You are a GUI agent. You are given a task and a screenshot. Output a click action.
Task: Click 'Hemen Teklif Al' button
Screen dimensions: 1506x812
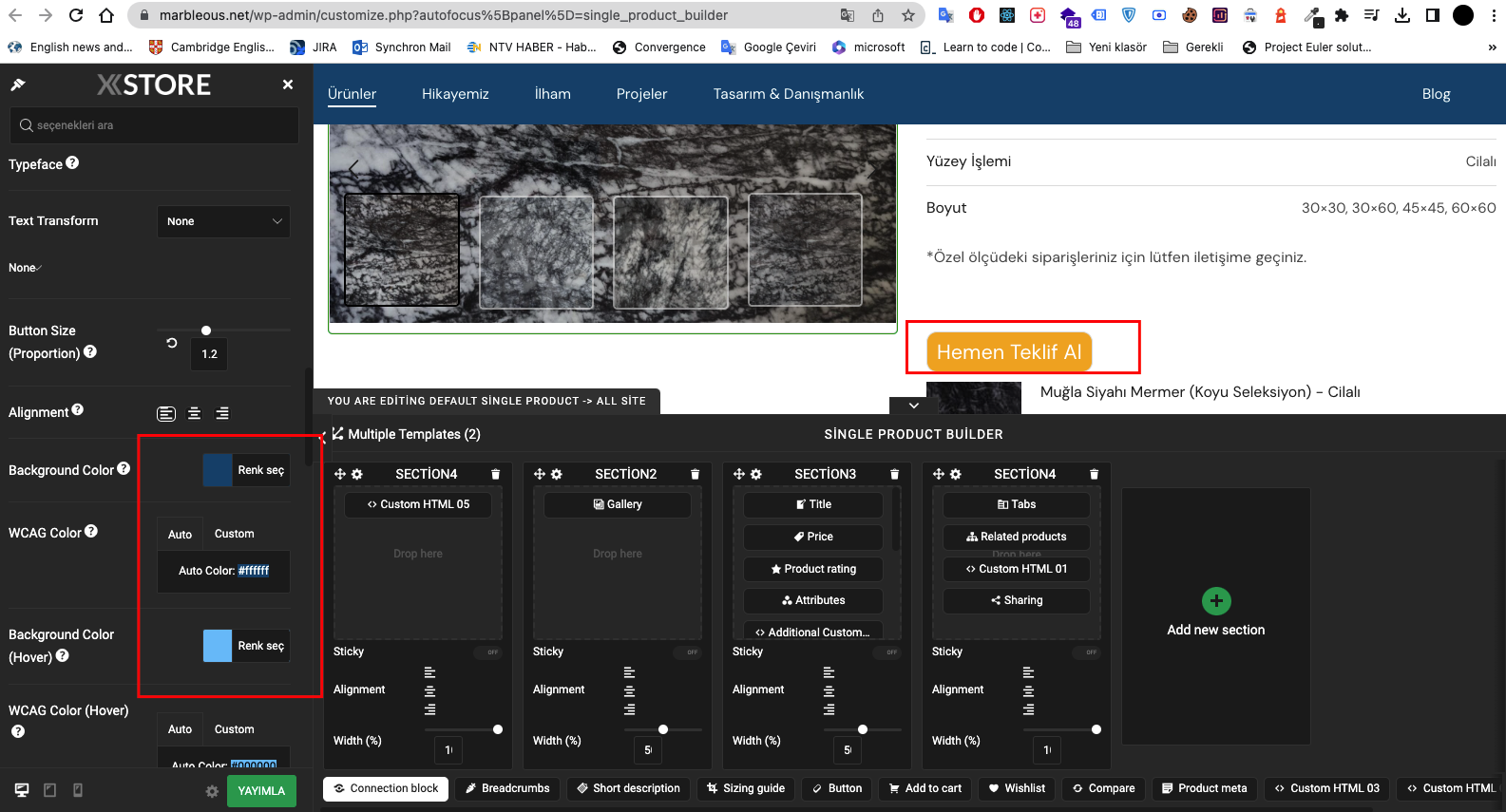pos(1009,351)
